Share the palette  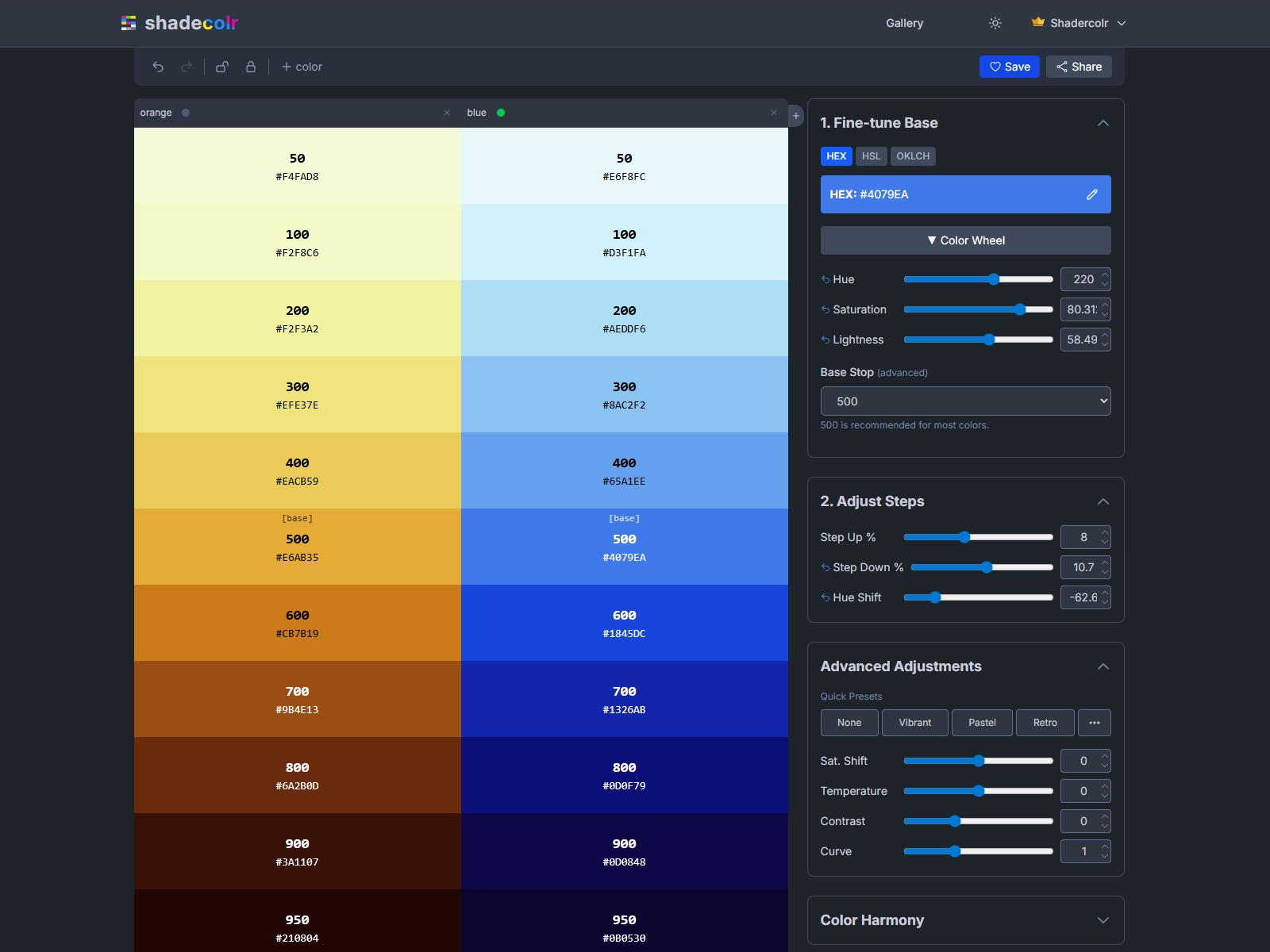[x=1079, y=67]
